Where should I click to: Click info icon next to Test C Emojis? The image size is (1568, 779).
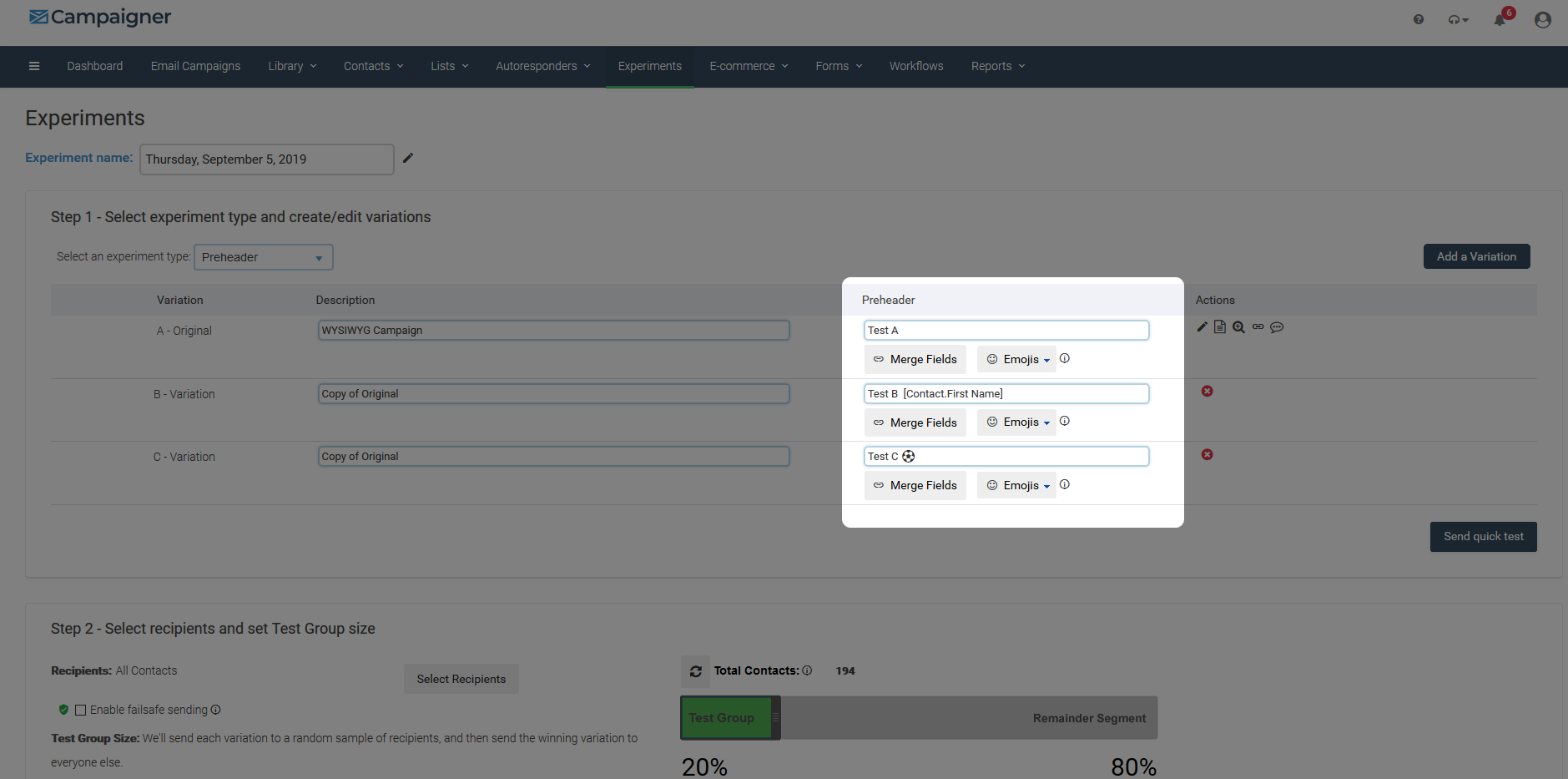point(1065,484)
